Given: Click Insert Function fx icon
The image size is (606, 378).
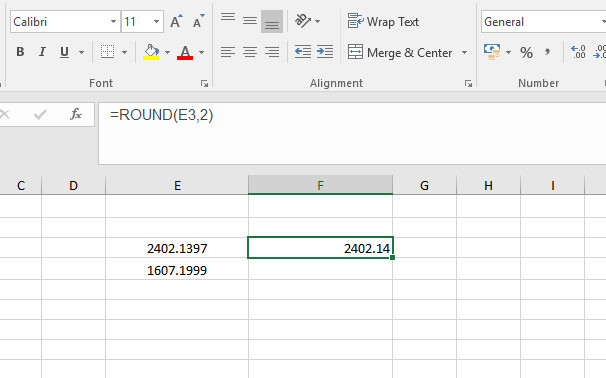Looking at the screenshot, I should tap(76, 114).
